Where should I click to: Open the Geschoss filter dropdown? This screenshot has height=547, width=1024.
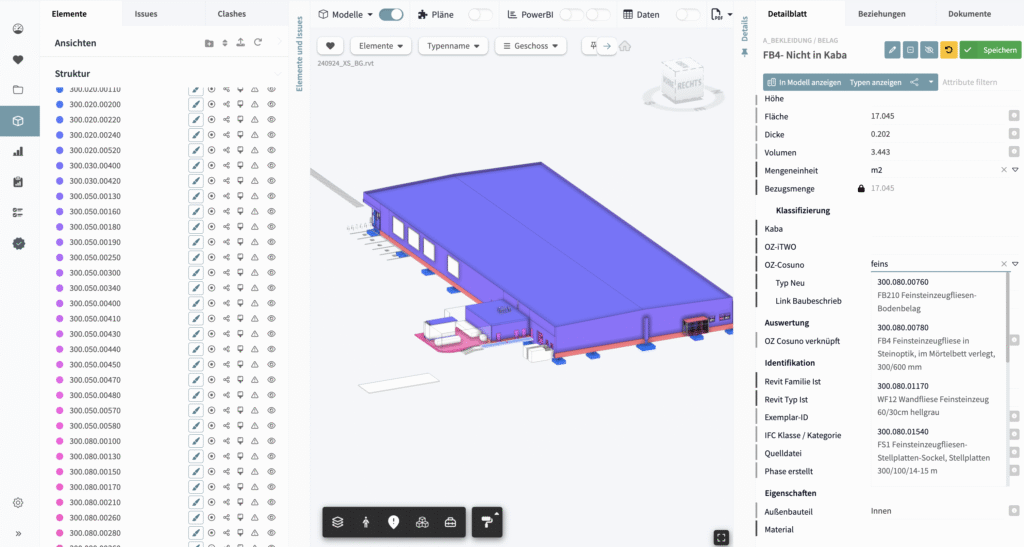pos(530,46)
